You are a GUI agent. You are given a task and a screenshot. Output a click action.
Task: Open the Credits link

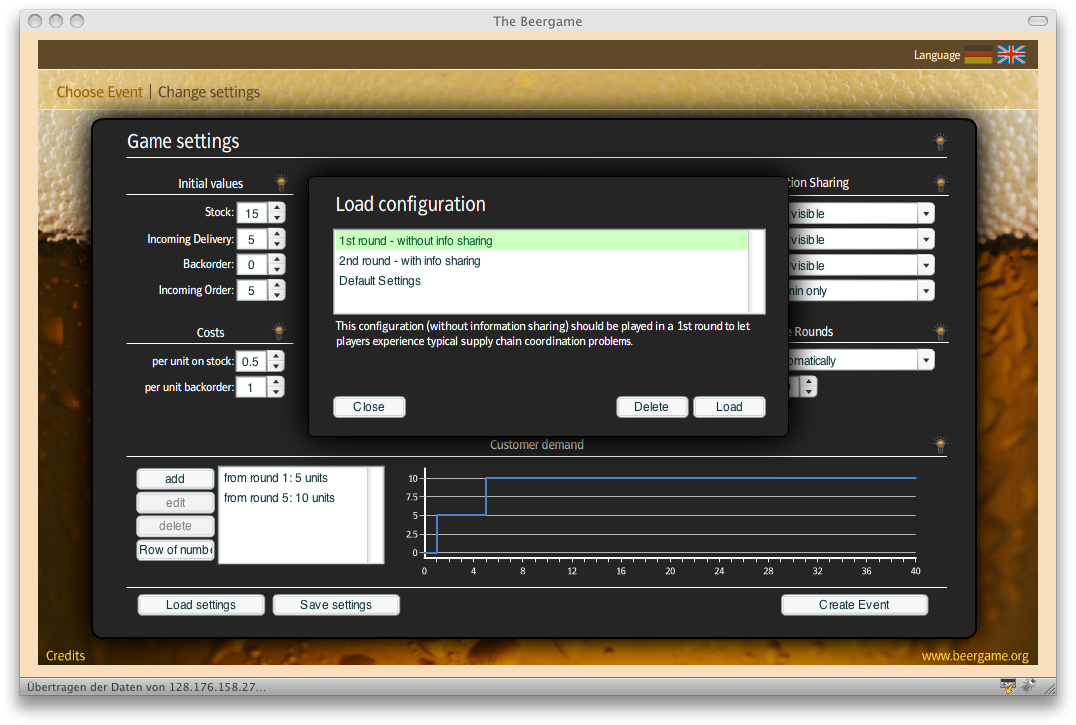[65, 656]
